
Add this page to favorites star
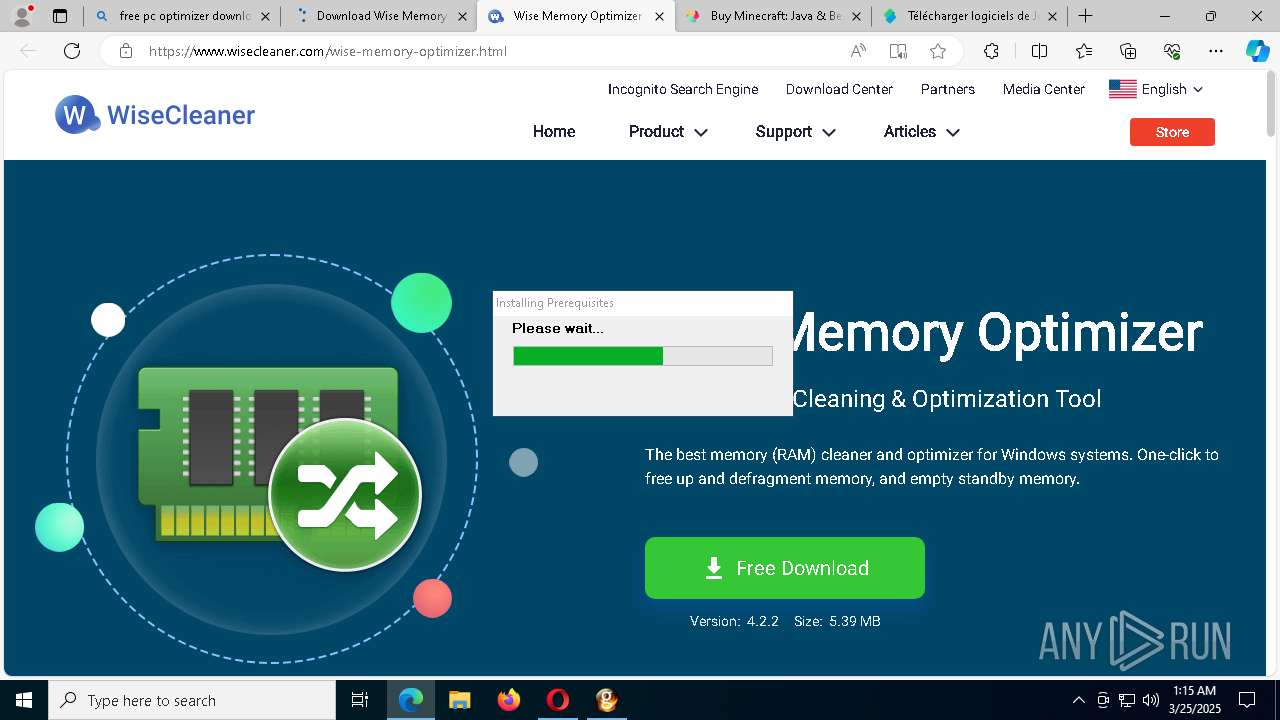pos(937,51)
